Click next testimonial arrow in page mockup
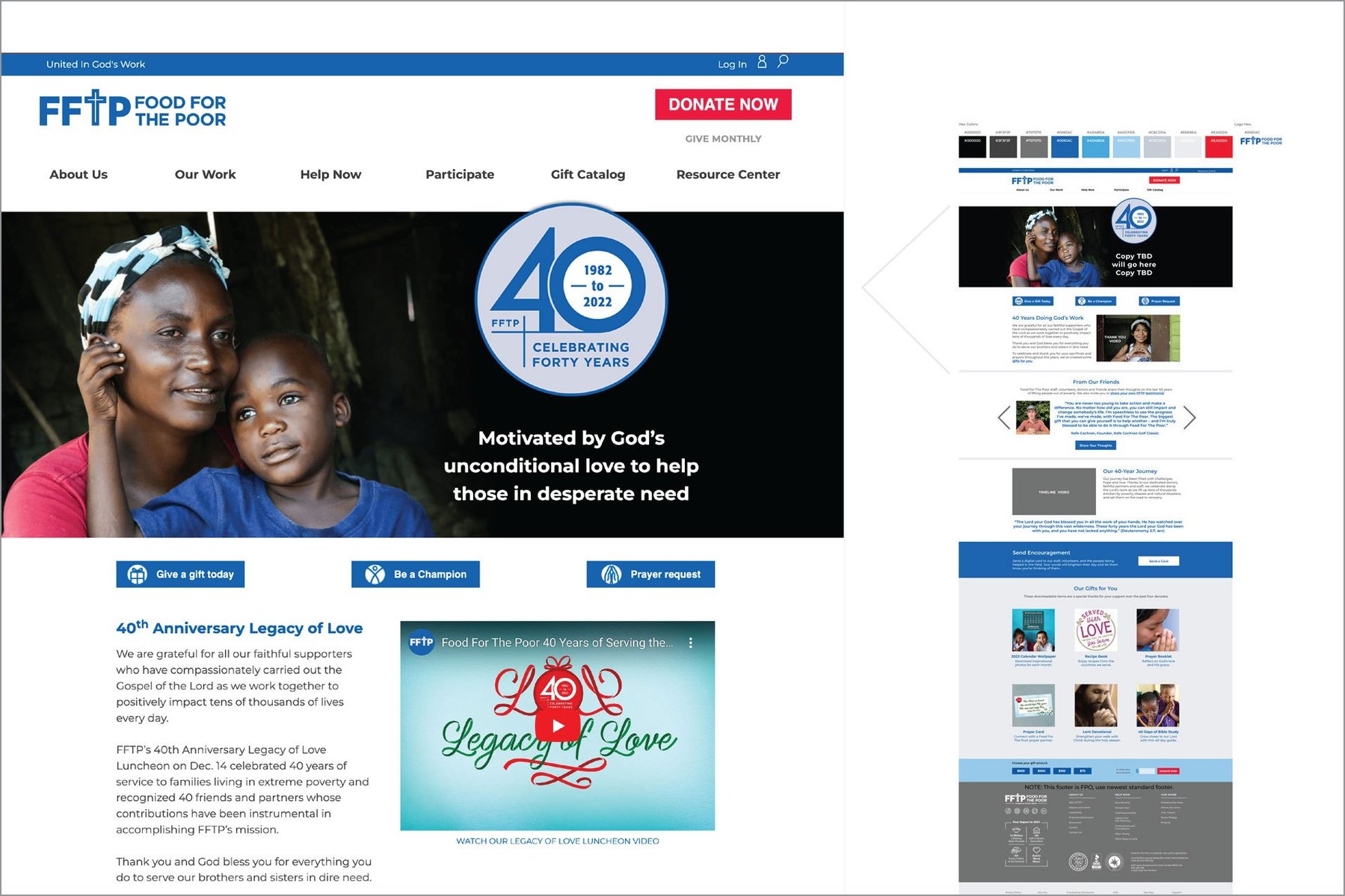Viewport: 1345px width, 896px height. (1189, 418)
